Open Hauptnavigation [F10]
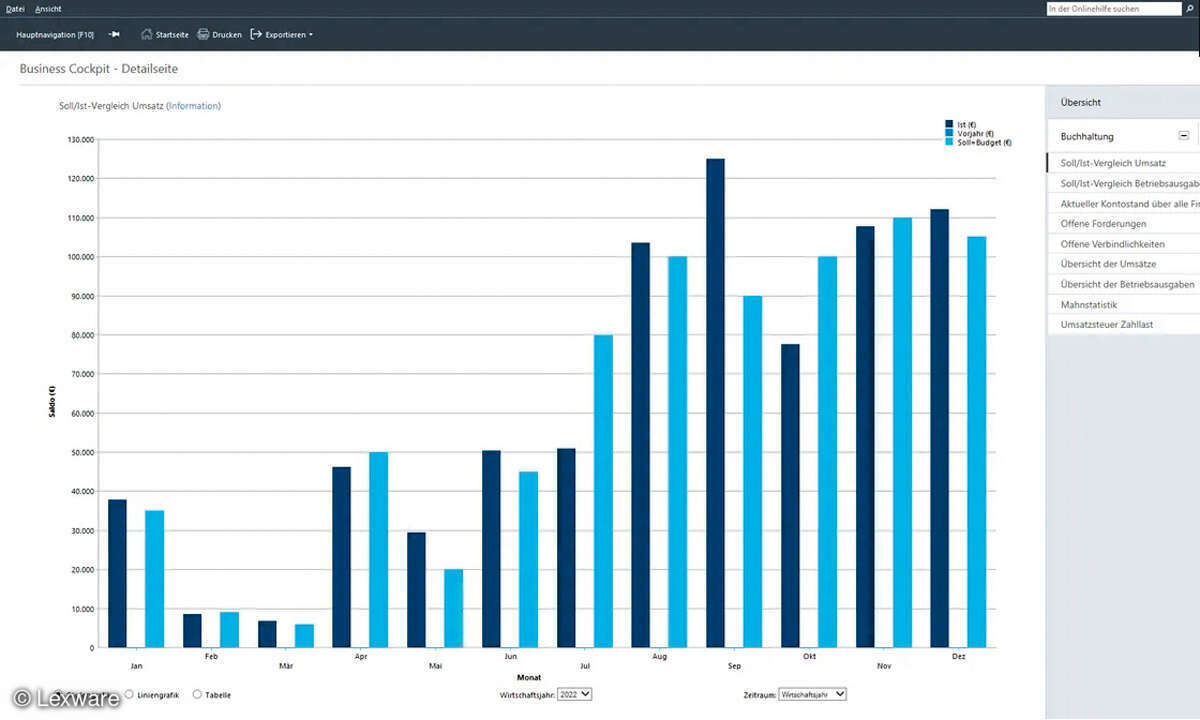1200x720 pixels. click(56, 34)
